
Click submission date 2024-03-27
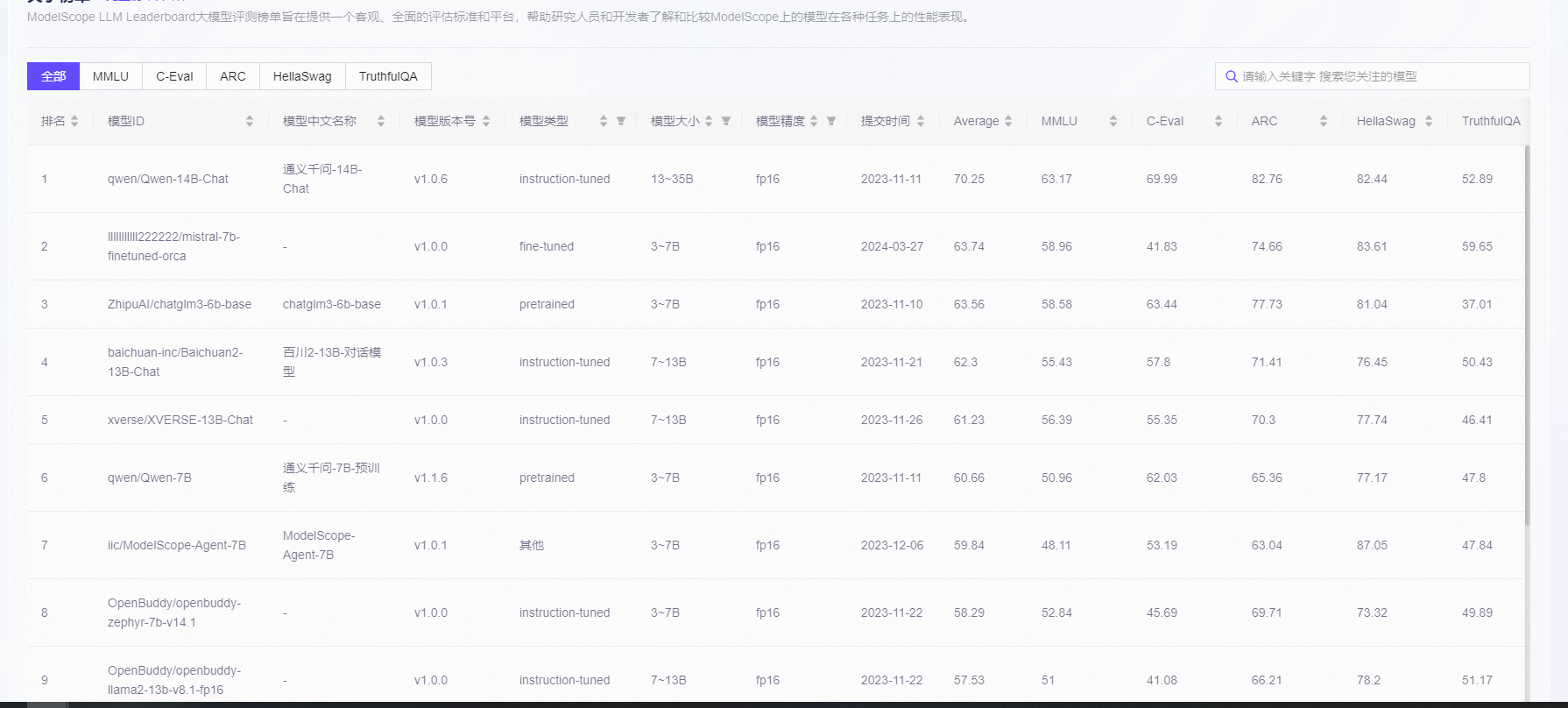(892, 246)
